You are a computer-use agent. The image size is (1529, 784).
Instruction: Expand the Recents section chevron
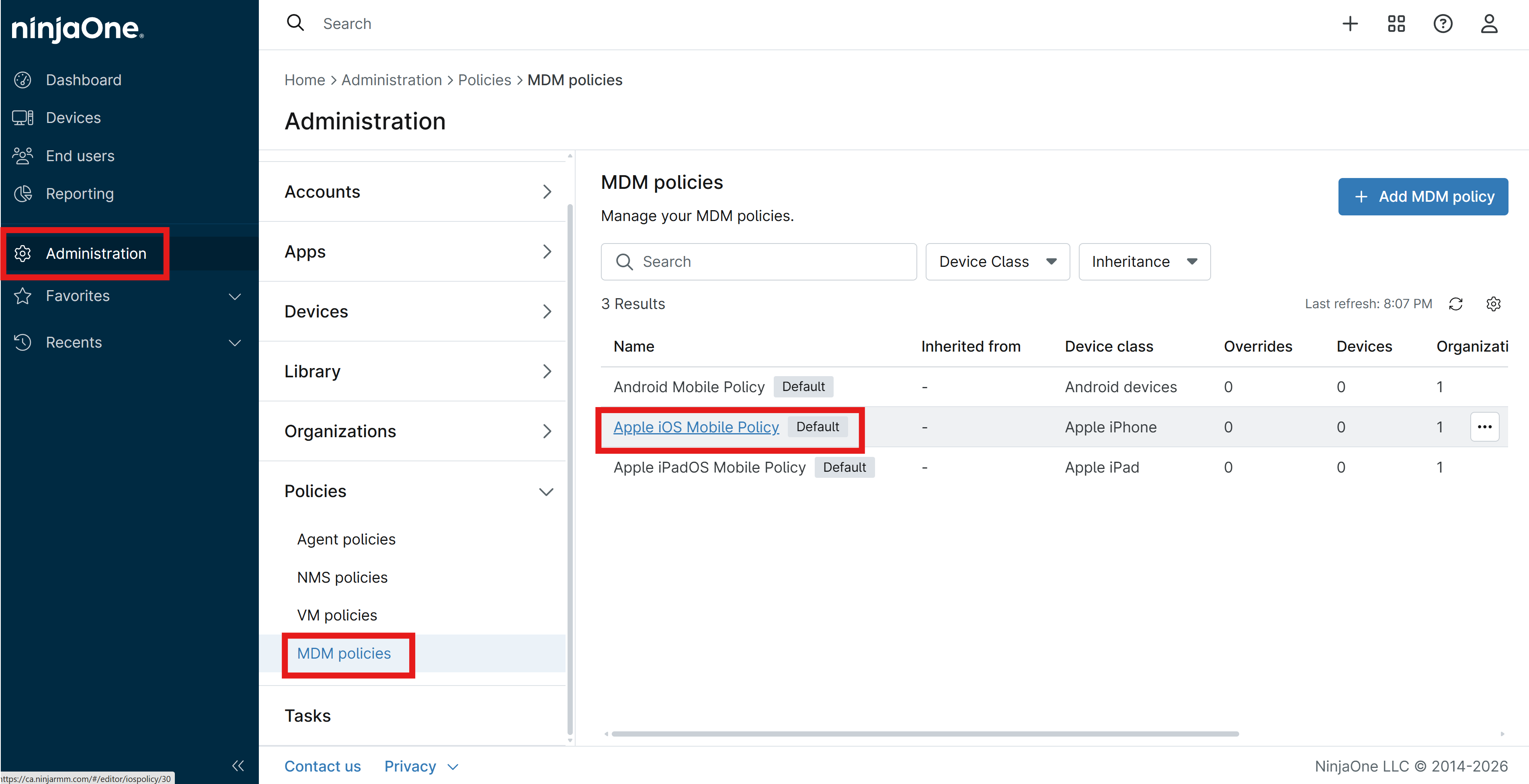pyautogui.click(x=235, y=342)
